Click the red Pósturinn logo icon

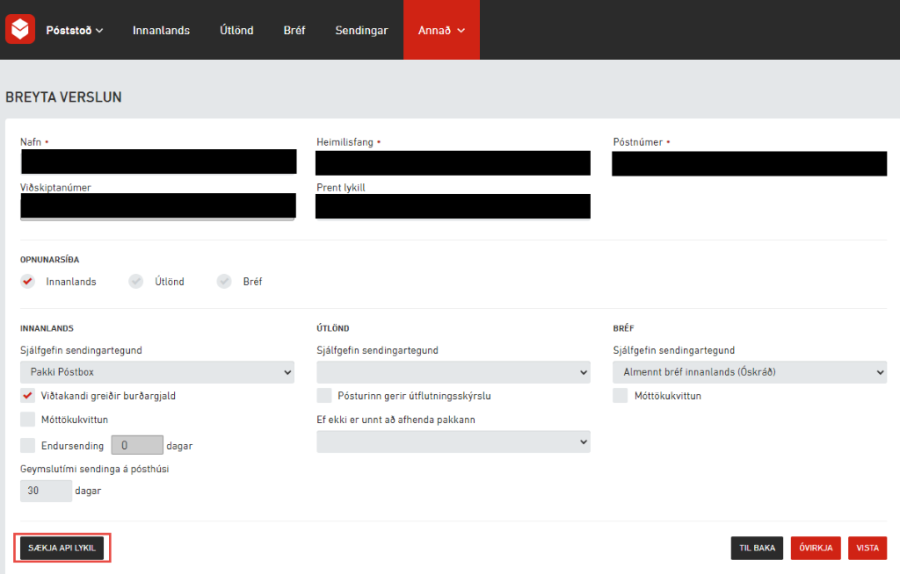click(x=20, y=30)
